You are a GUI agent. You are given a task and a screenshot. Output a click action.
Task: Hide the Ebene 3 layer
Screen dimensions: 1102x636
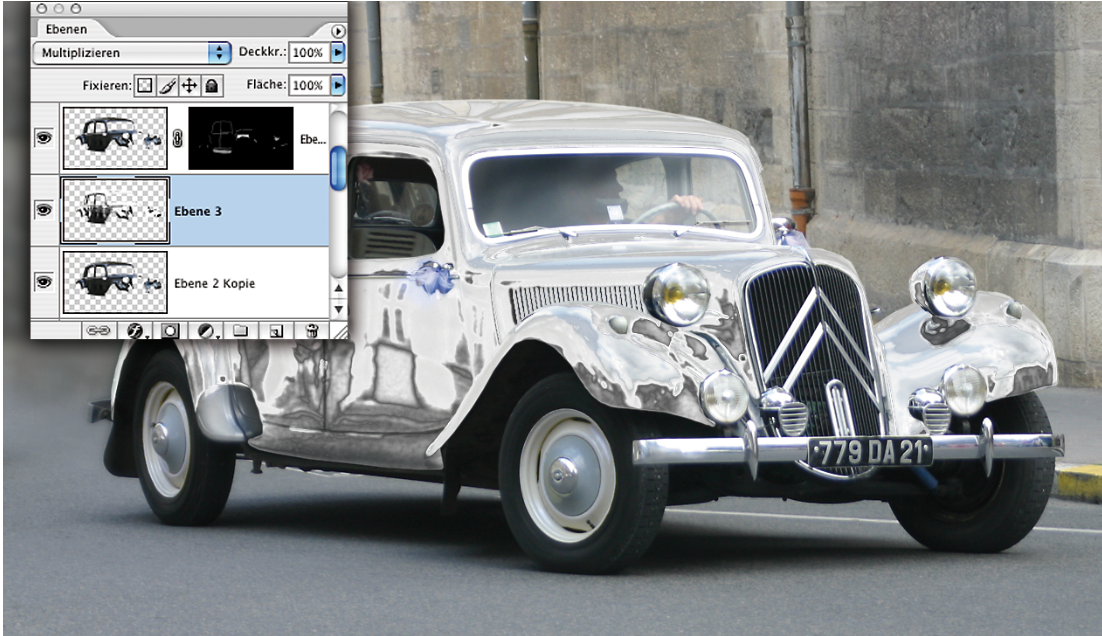(x=44, y=210)
